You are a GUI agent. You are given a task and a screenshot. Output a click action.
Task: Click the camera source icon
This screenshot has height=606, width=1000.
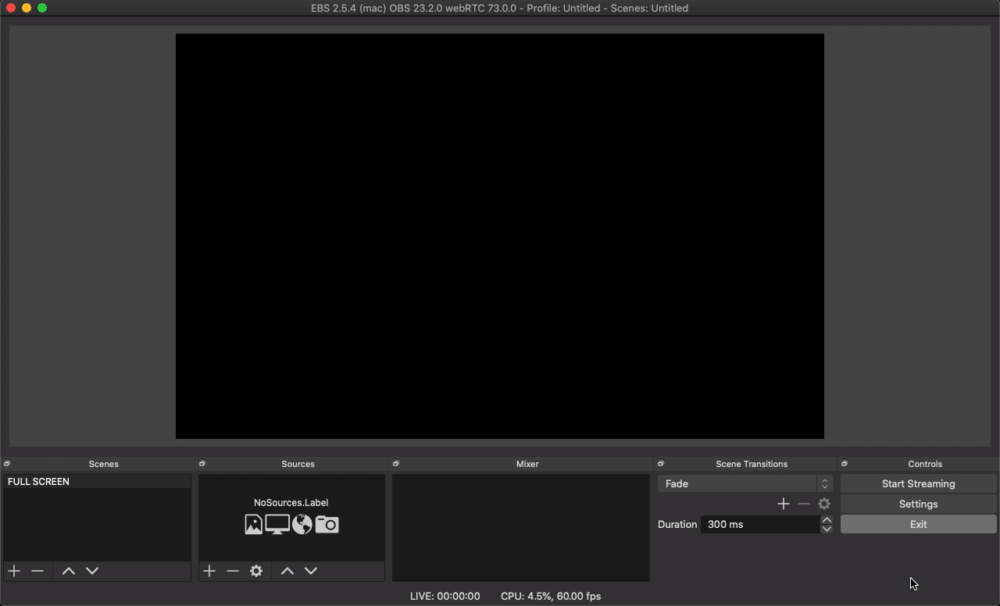(x=327, y=524)
